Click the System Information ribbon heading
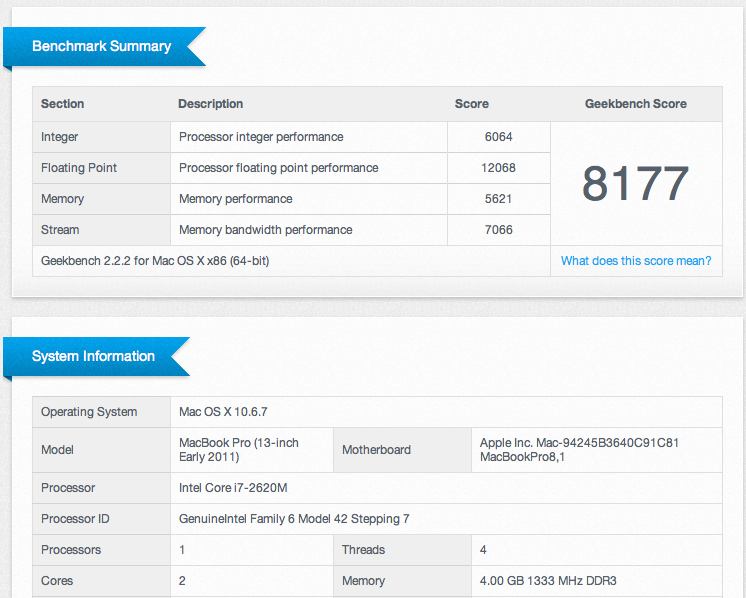The width and height of the screenshot is (746, 598). point(93,356)
